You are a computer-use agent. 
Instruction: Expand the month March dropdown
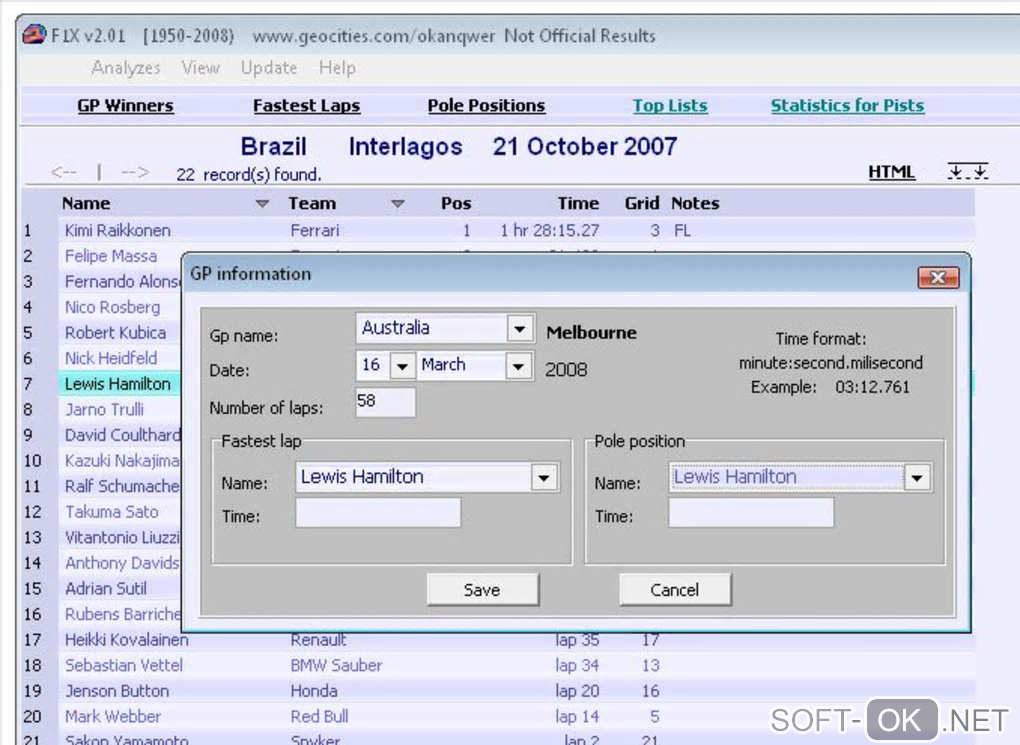coord(518,366)
